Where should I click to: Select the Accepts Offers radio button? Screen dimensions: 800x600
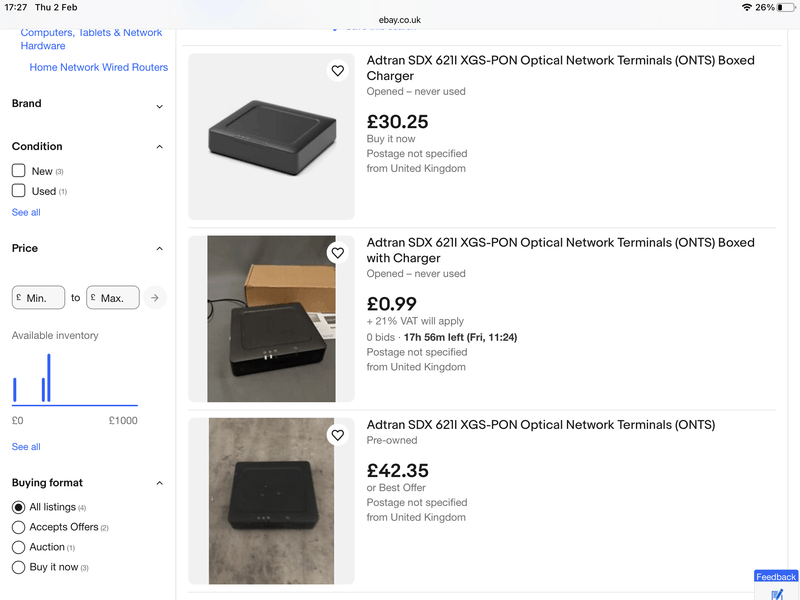18,527
